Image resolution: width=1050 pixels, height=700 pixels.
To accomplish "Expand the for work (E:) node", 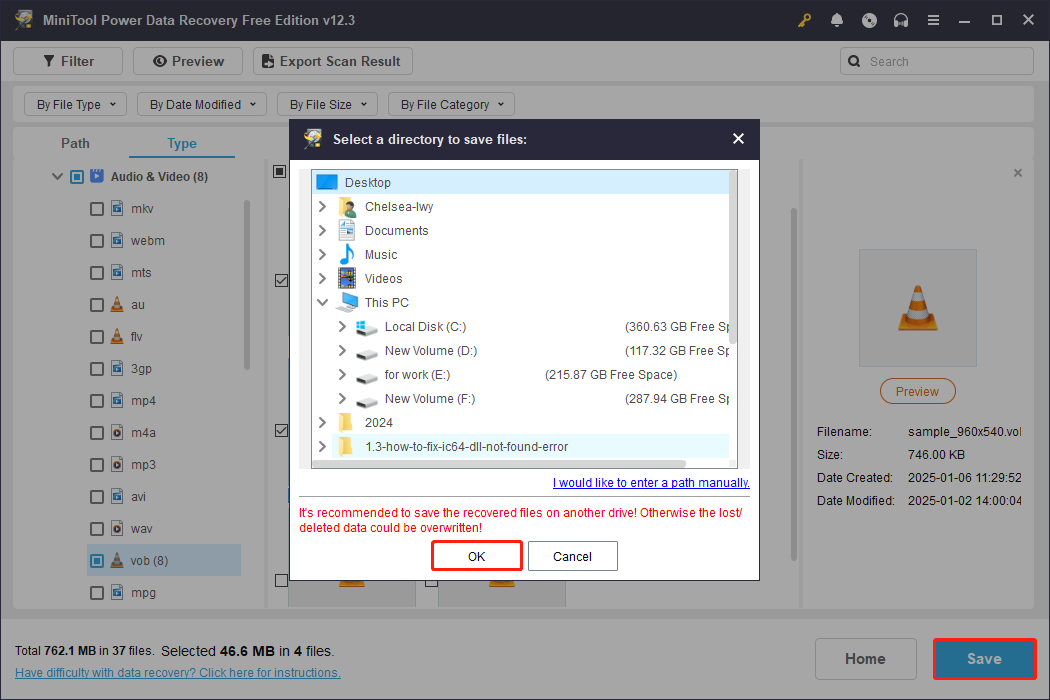I will click(342, 374).
